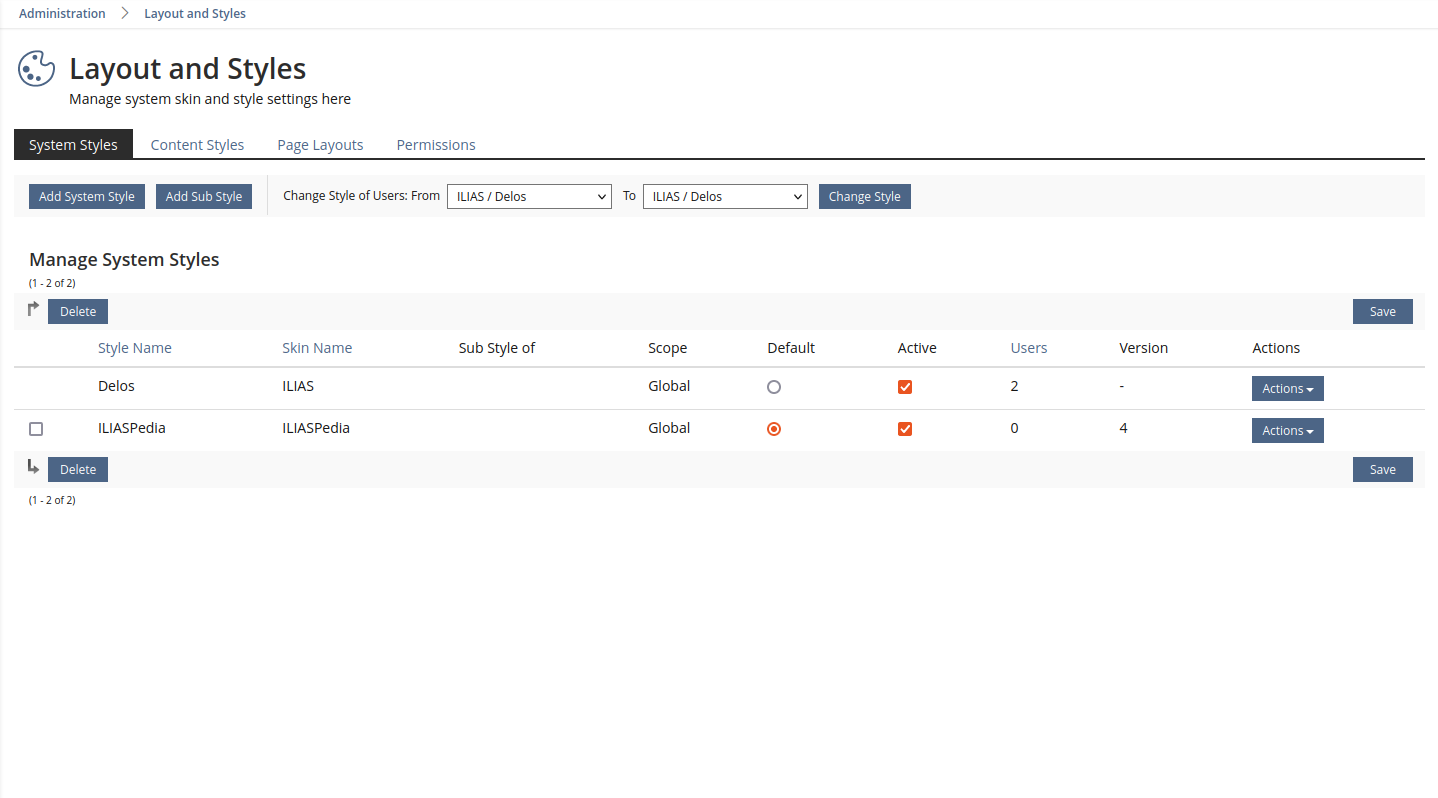This screenshot has width=1438, height=798.
Task: Click the Global scope in ILIASPedia row
Action: click(x=669, y=427)
